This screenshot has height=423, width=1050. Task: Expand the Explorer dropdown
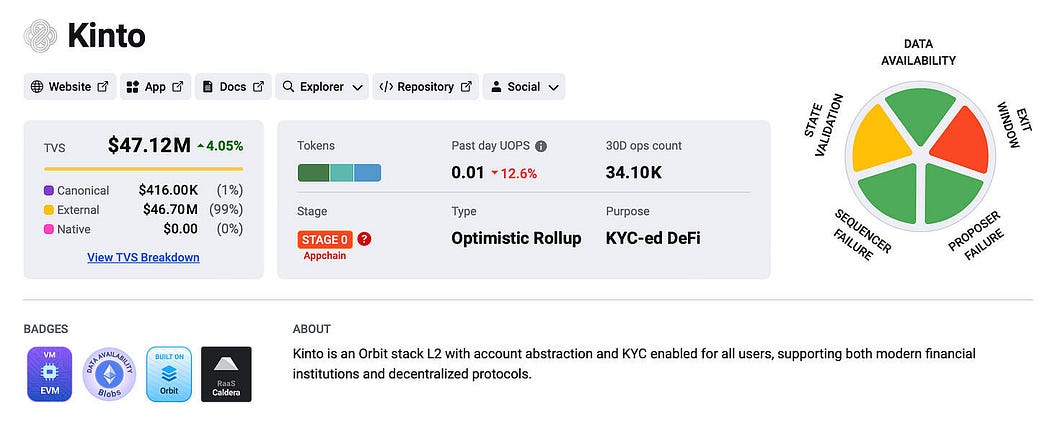322,87
